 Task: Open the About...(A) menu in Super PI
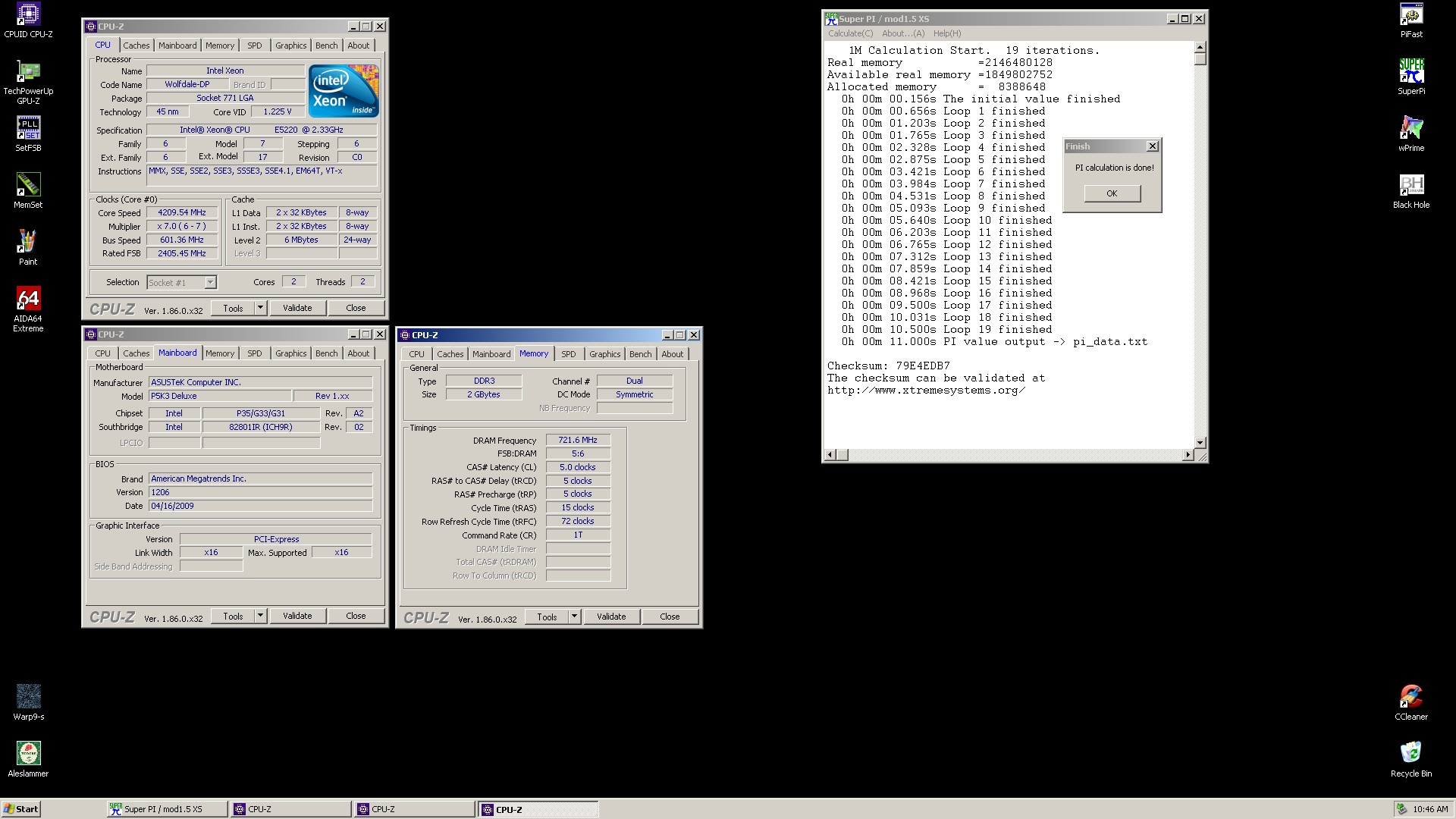coord(903,33)
